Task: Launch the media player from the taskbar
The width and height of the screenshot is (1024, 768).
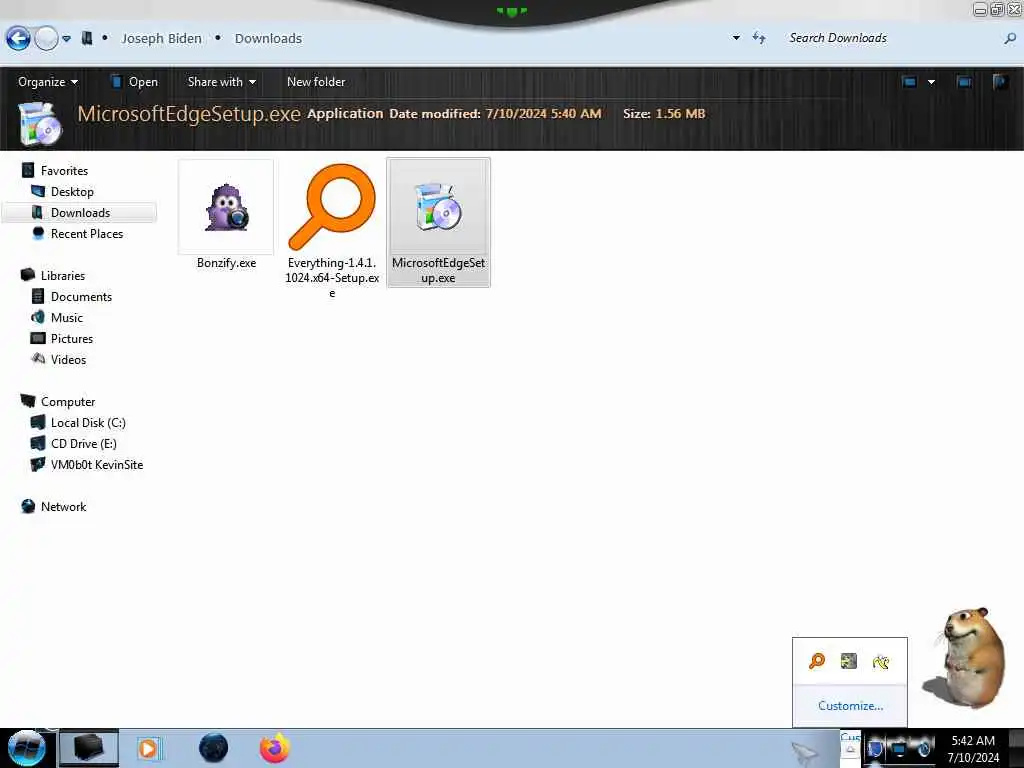Action: (x=148, y=748)
